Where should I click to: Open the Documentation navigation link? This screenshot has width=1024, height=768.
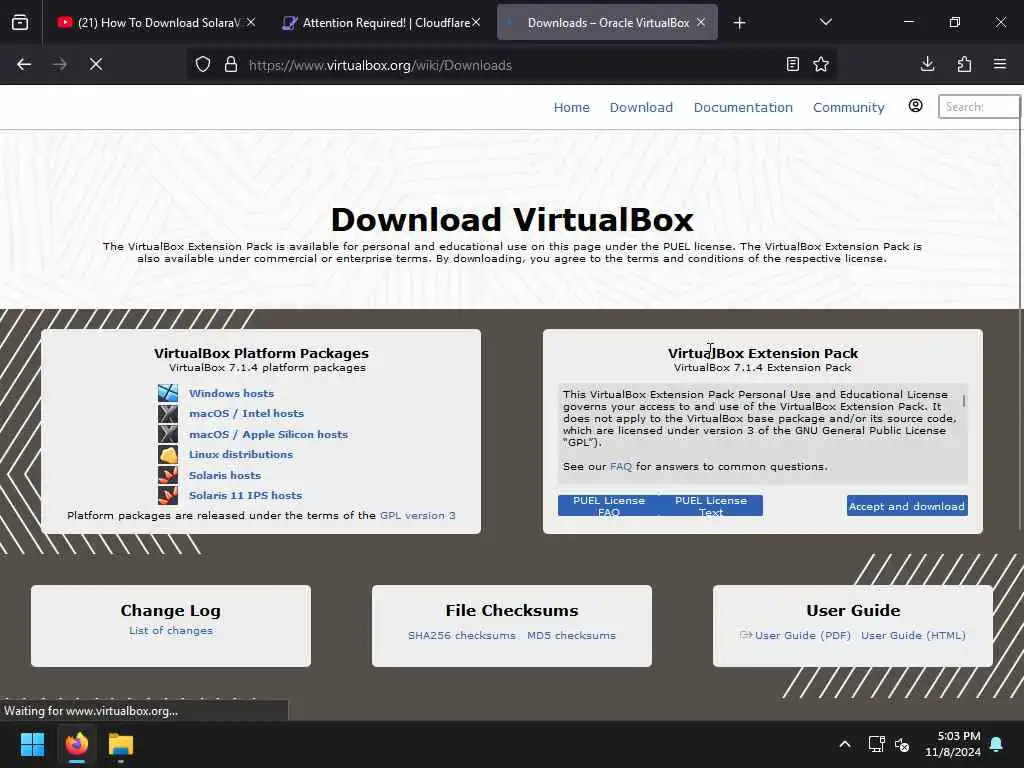743,107
